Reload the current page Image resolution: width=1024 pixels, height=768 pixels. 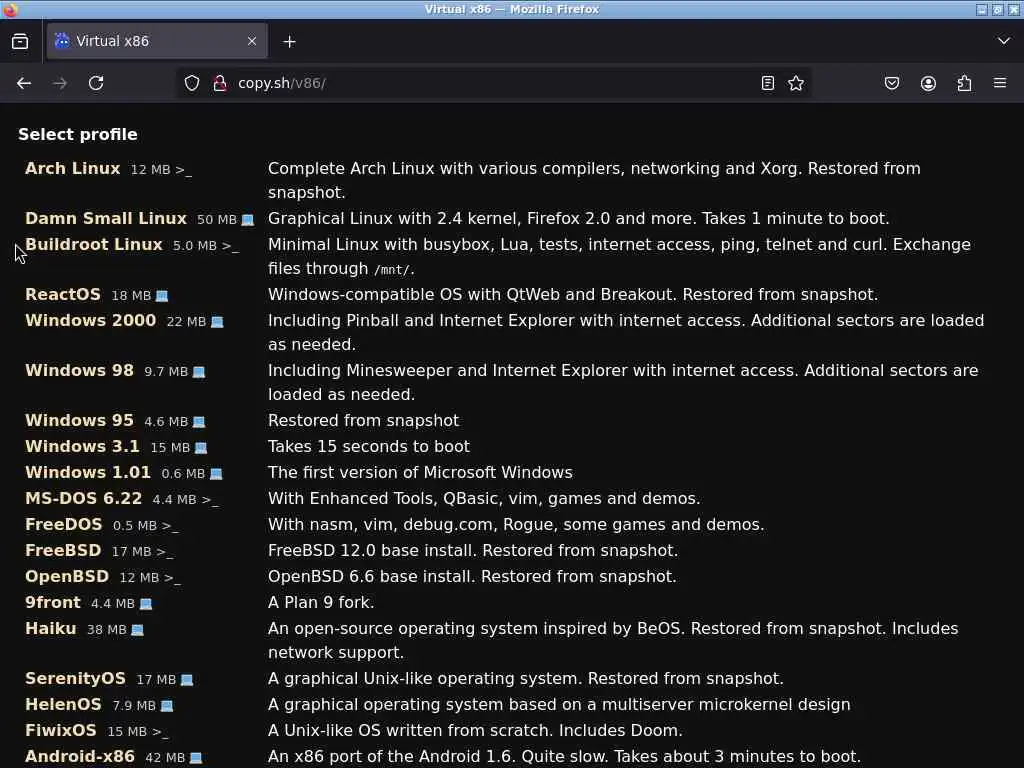coord(96,83)
